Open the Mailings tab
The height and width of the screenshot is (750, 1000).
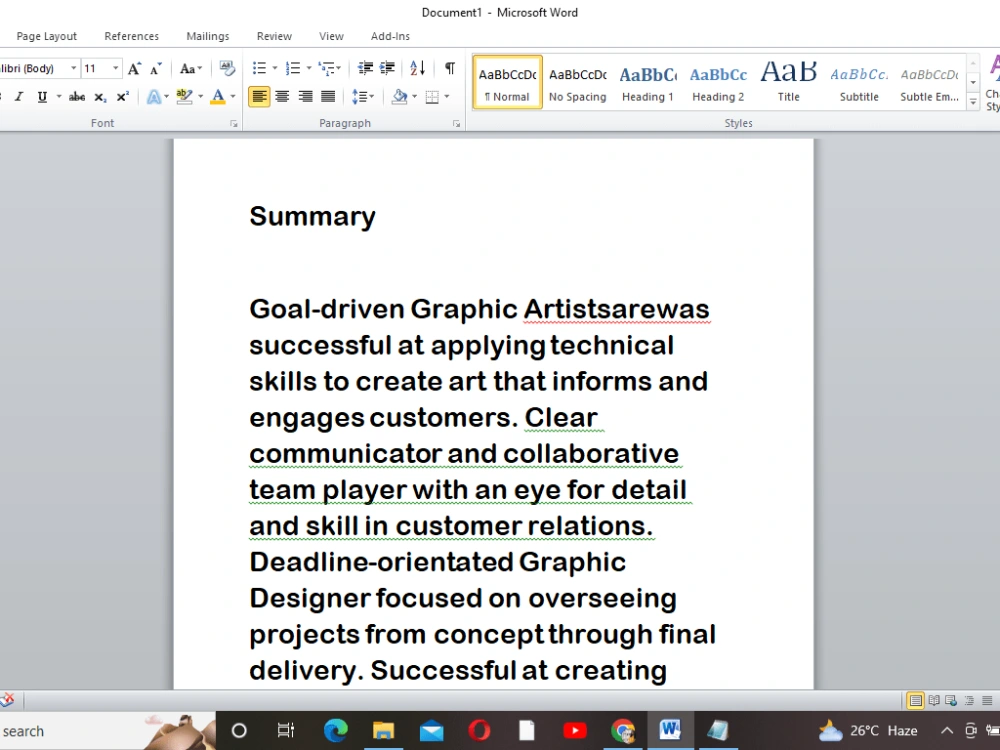(208, 36)
